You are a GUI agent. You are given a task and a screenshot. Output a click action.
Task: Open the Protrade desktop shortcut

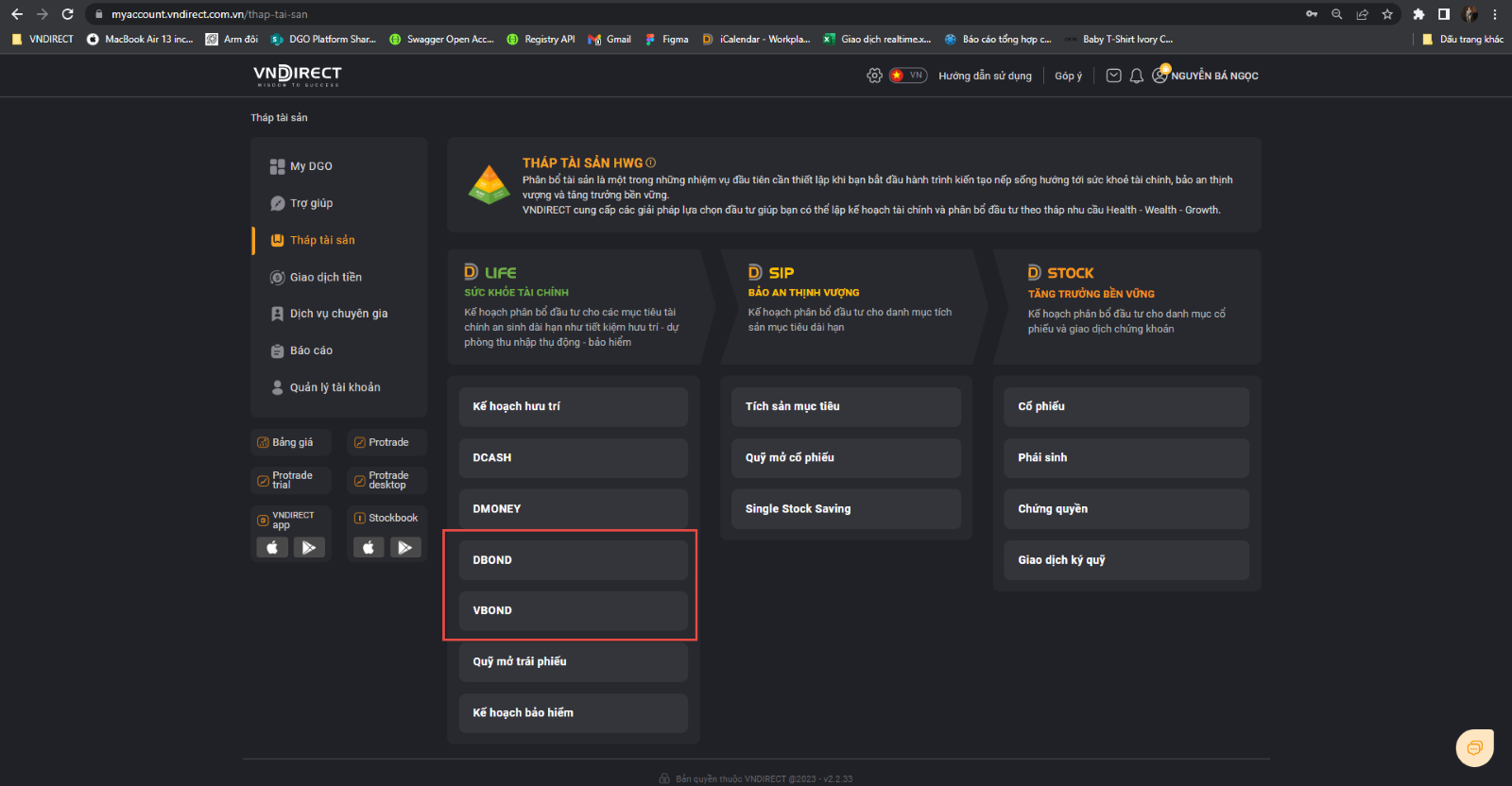click(387, 480)
